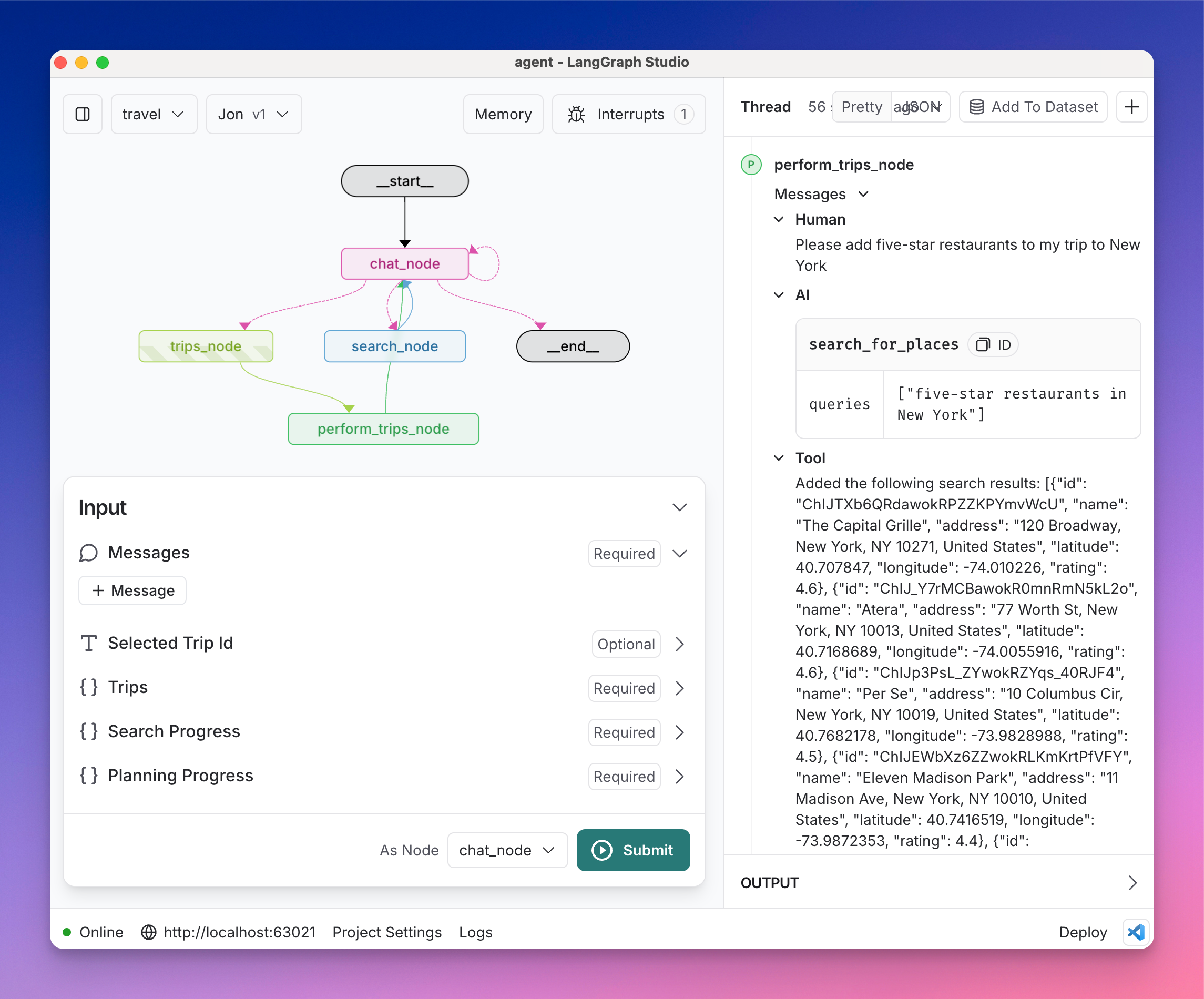The image size is (1204, 999).
Task: Expand the Selected Trip Id field
Action: (679, 644)
